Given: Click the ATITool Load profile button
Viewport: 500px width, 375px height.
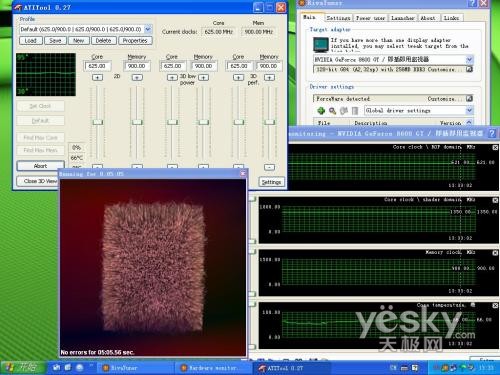Looking at the screenshot, I should [x=31, y=41].
